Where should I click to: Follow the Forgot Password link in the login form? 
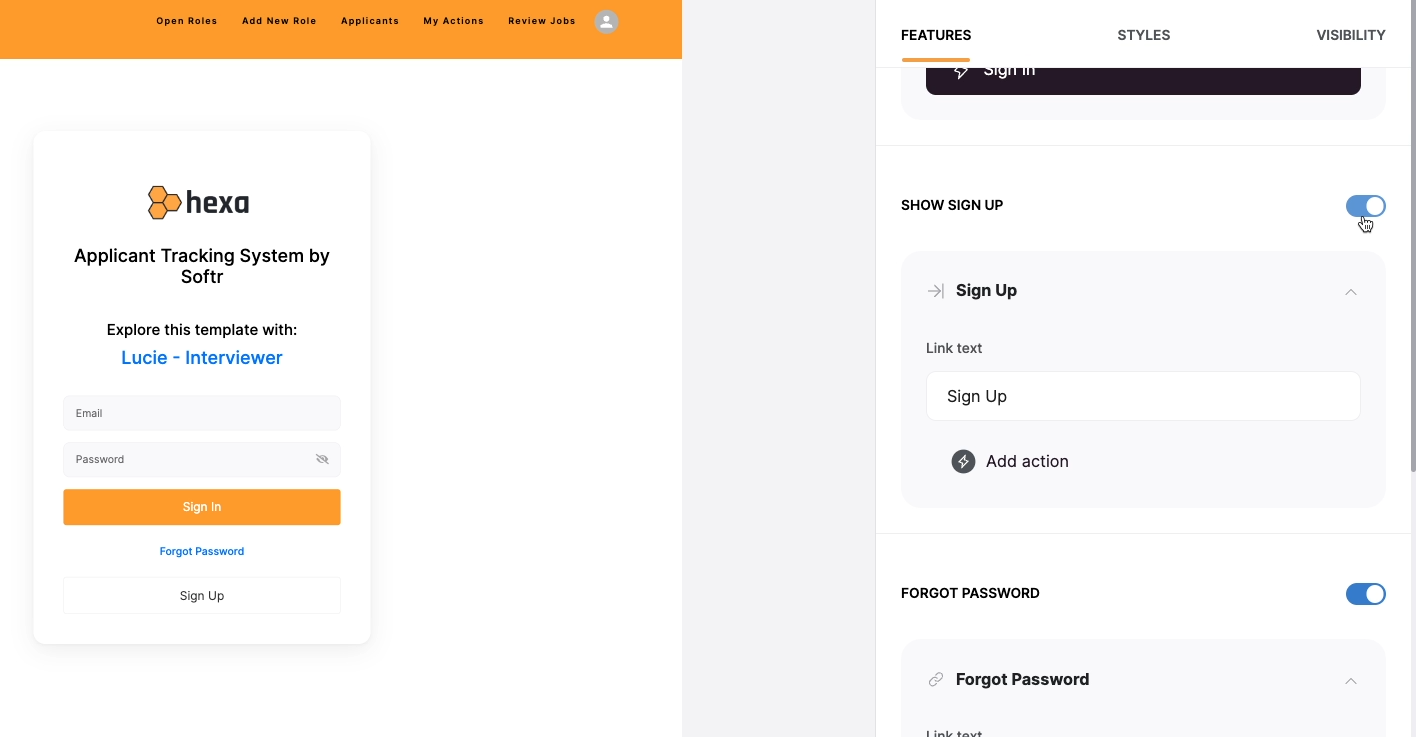click(x=202, y=551)
